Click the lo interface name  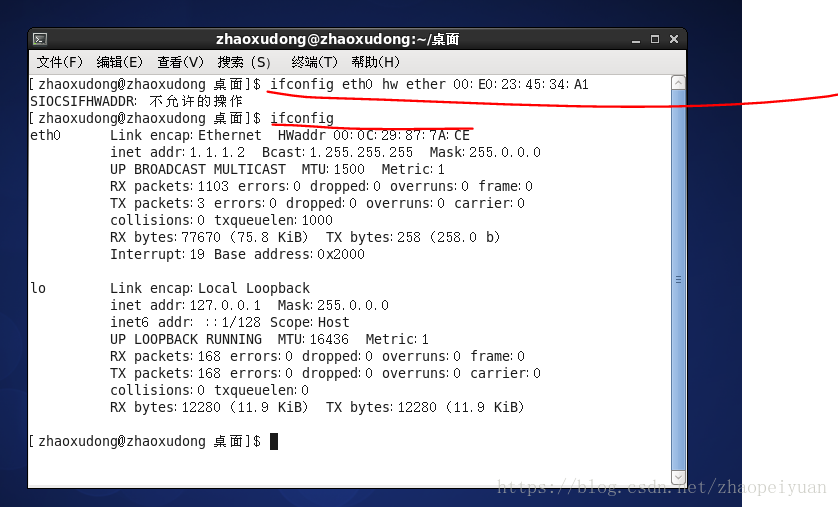click(38, 288)
